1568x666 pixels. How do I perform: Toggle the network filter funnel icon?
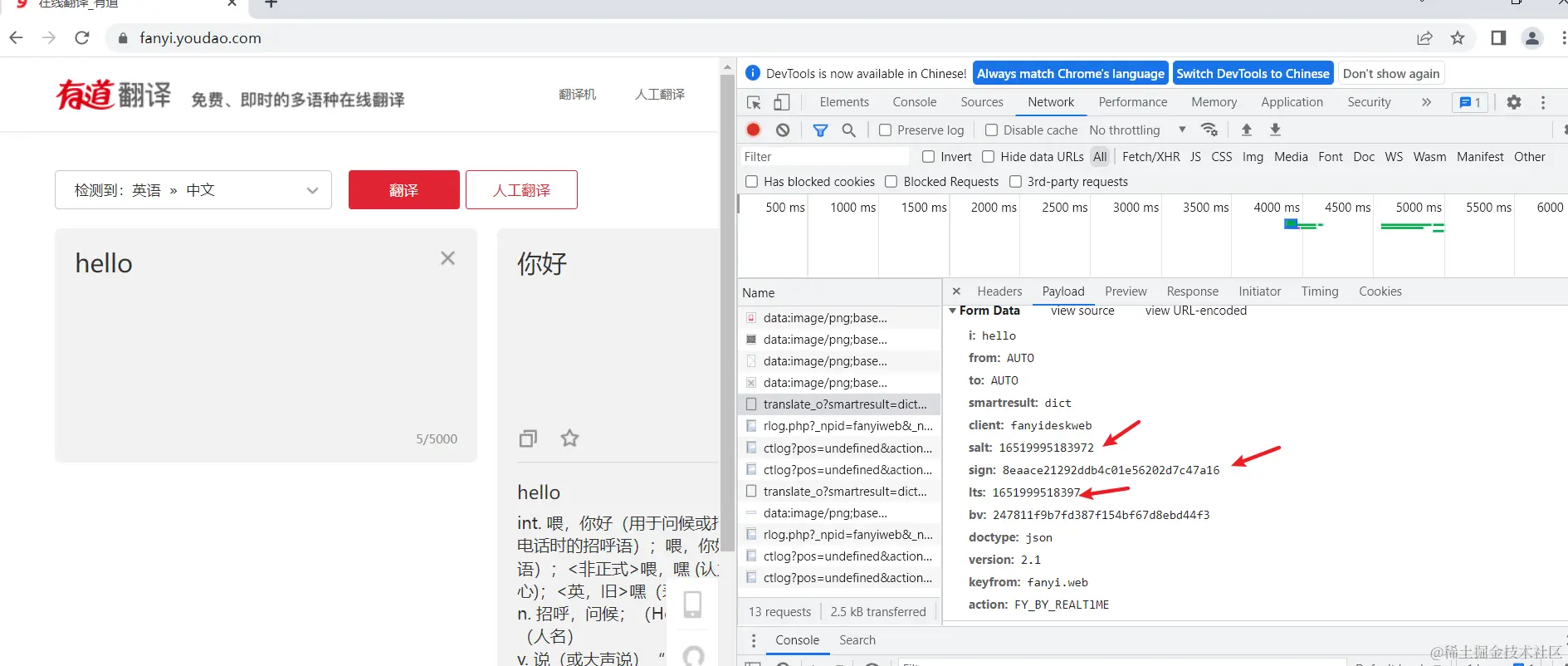[x=820, y=130]
